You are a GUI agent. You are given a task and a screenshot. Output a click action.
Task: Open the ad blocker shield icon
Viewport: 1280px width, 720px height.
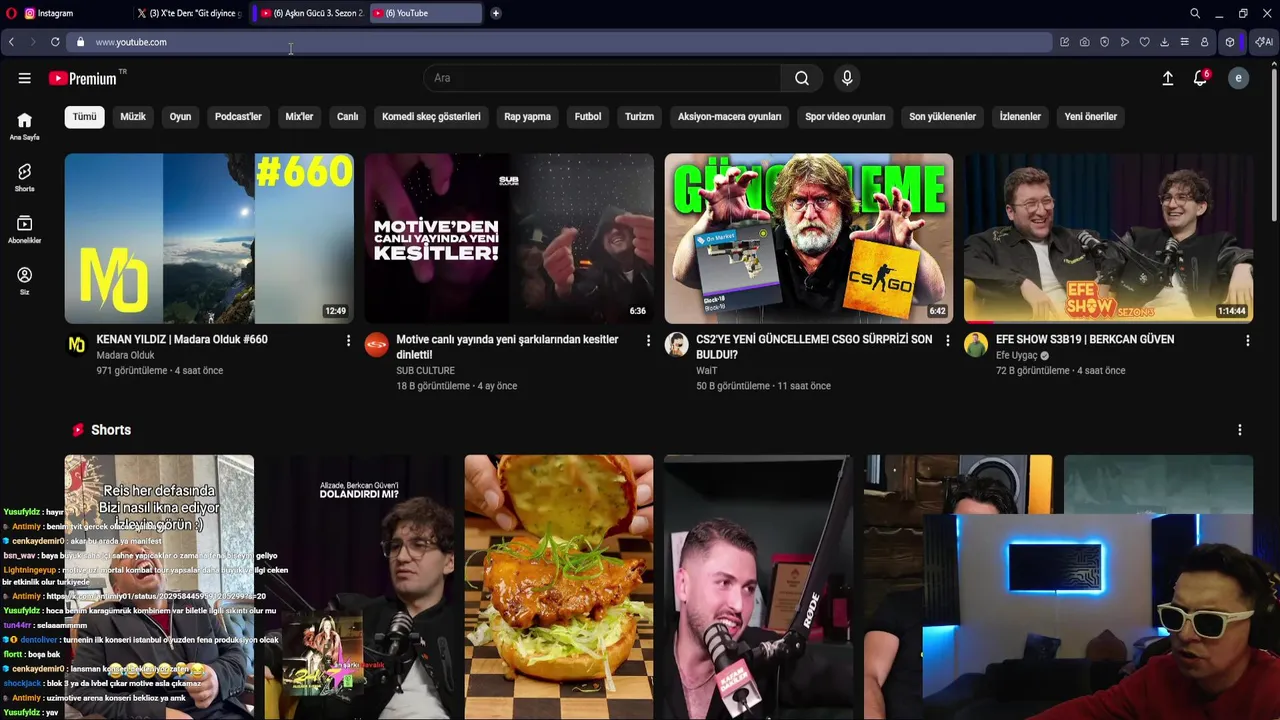[1104, 42]
